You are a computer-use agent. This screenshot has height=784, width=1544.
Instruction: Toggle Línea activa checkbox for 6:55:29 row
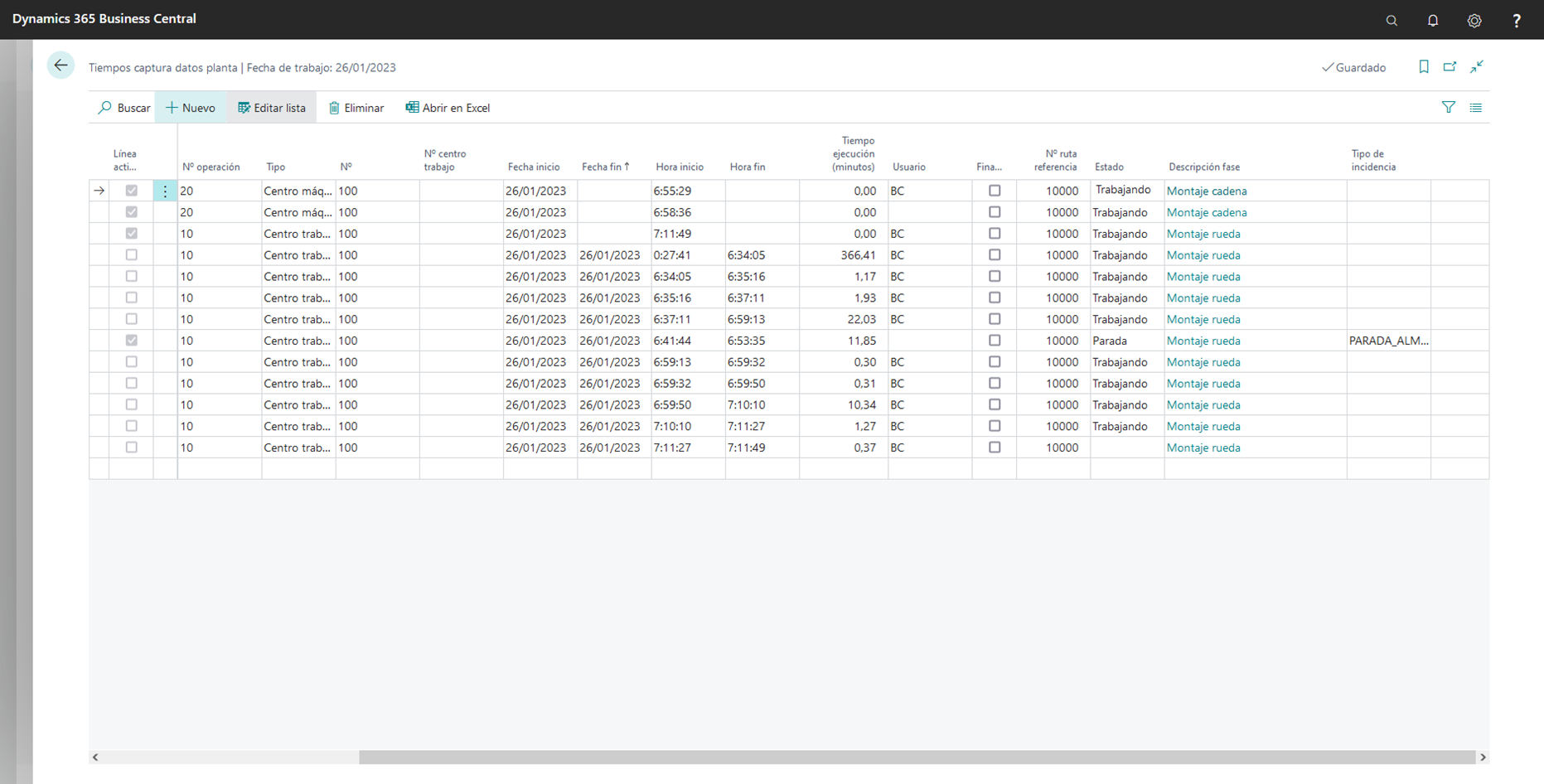coord(132,191)
